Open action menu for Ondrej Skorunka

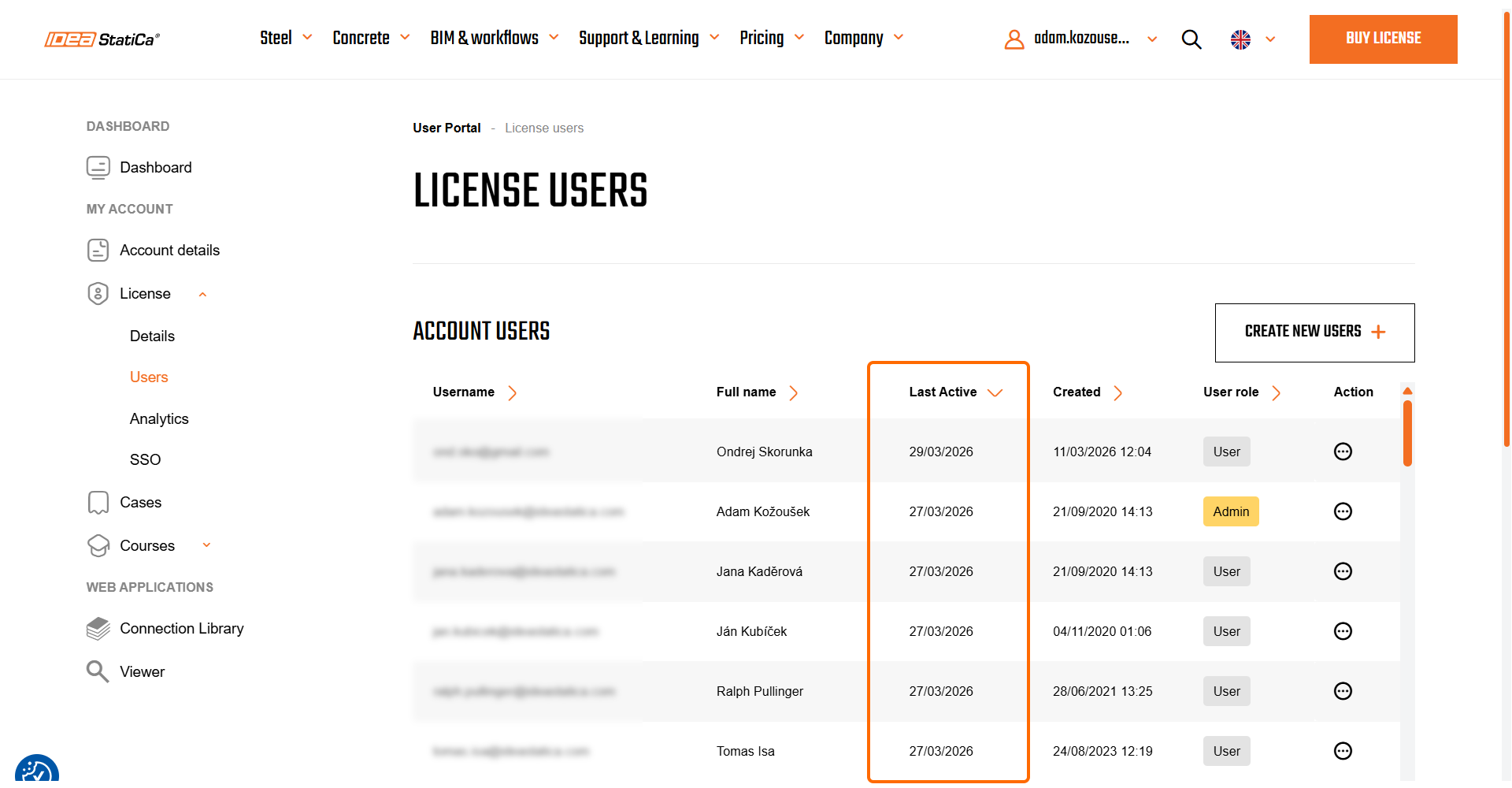(x=1343, y=452)
